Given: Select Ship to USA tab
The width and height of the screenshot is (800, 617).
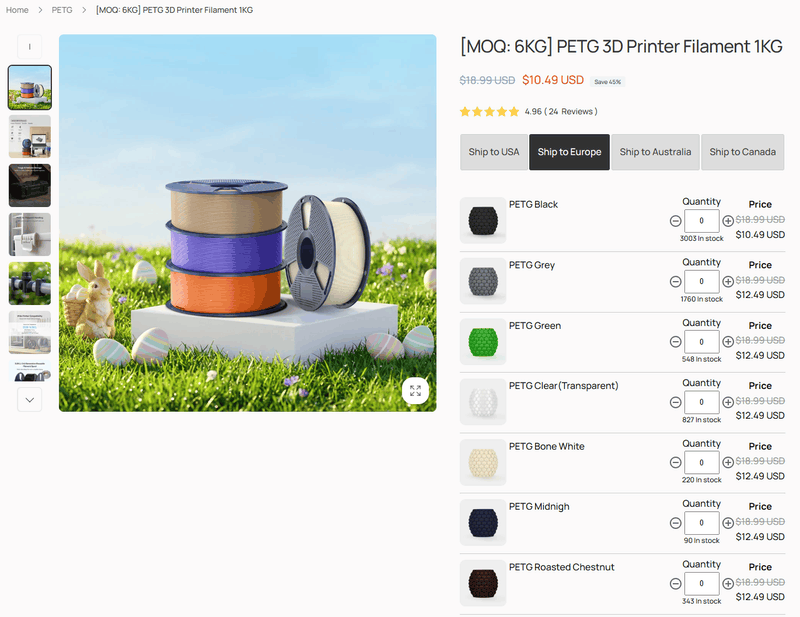Looking at the screenshot, I should point(494,152).
